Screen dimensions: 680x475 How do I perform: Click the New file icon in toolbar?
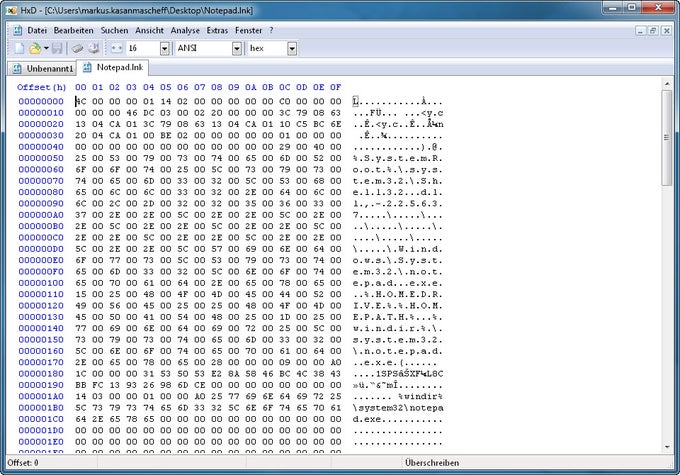point(20,48)
